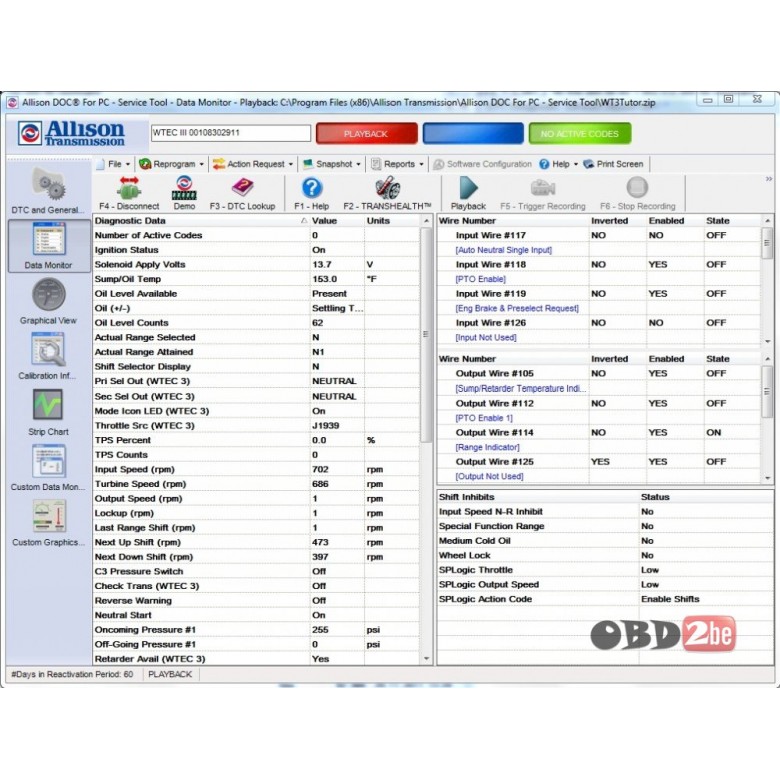Open the Graphical View gauge icon
This screenshot has height=780, width=780.
pyautogui.click(x=48, y=294)
